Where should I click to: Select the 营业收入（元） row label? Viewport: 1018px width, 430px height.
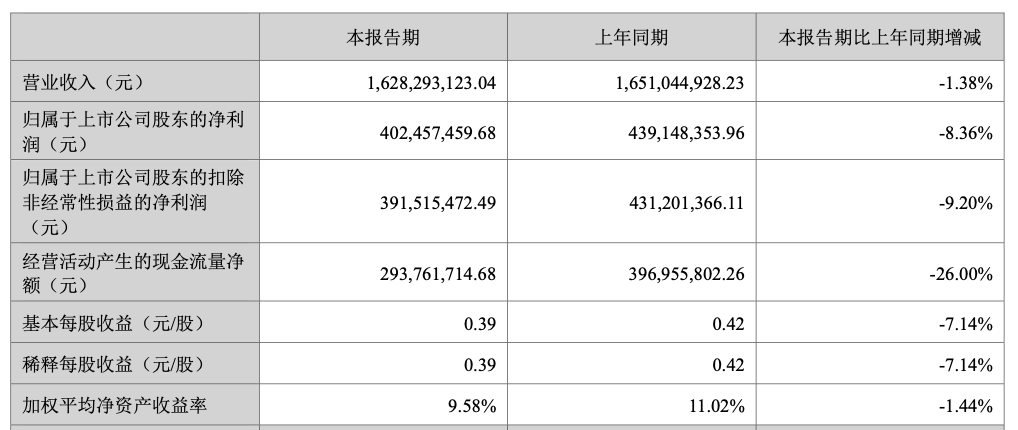click(x=82, y=82)
